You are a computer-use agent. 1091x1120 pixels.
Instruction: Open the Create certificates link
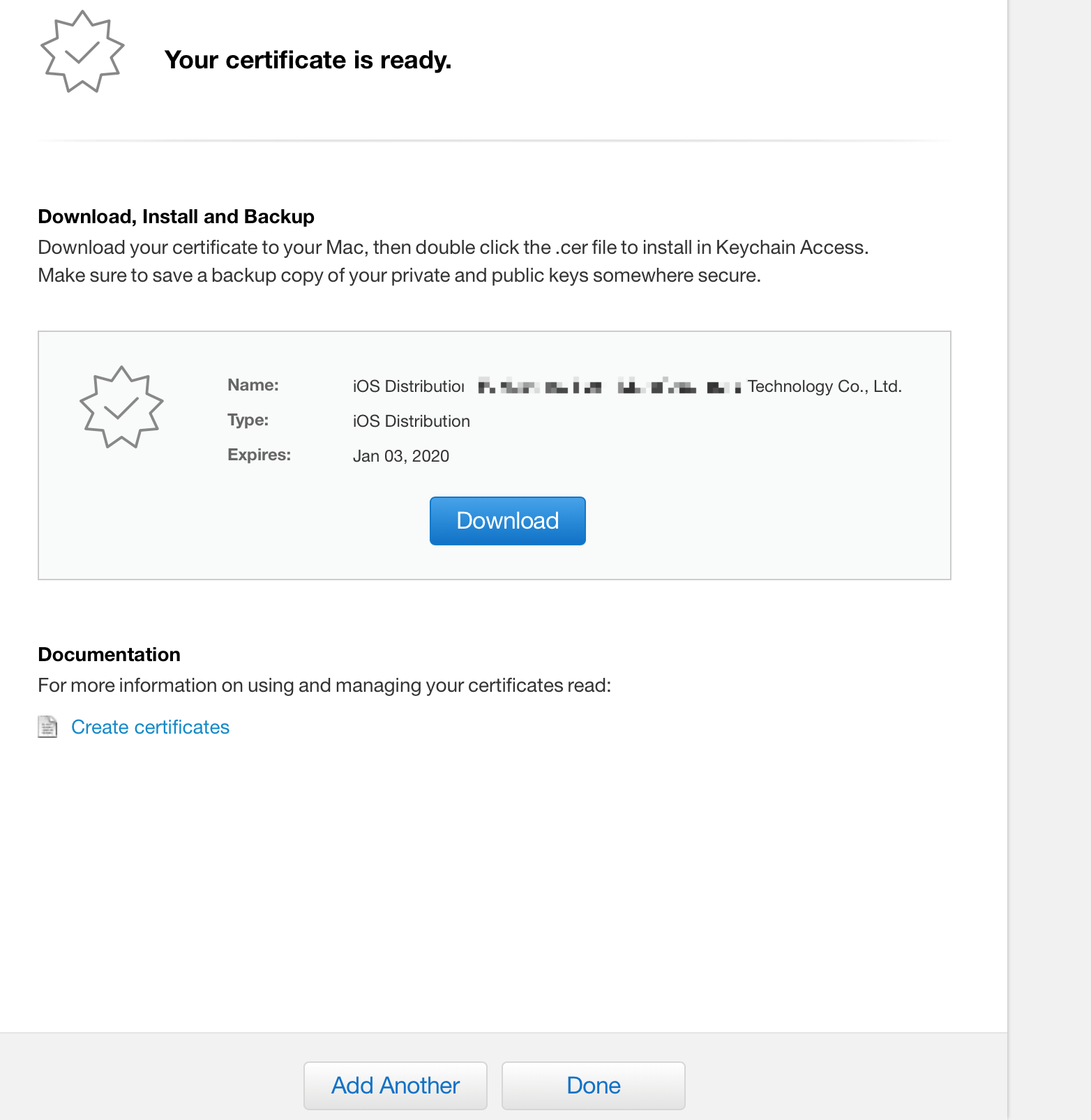click(x=150, y=727)
